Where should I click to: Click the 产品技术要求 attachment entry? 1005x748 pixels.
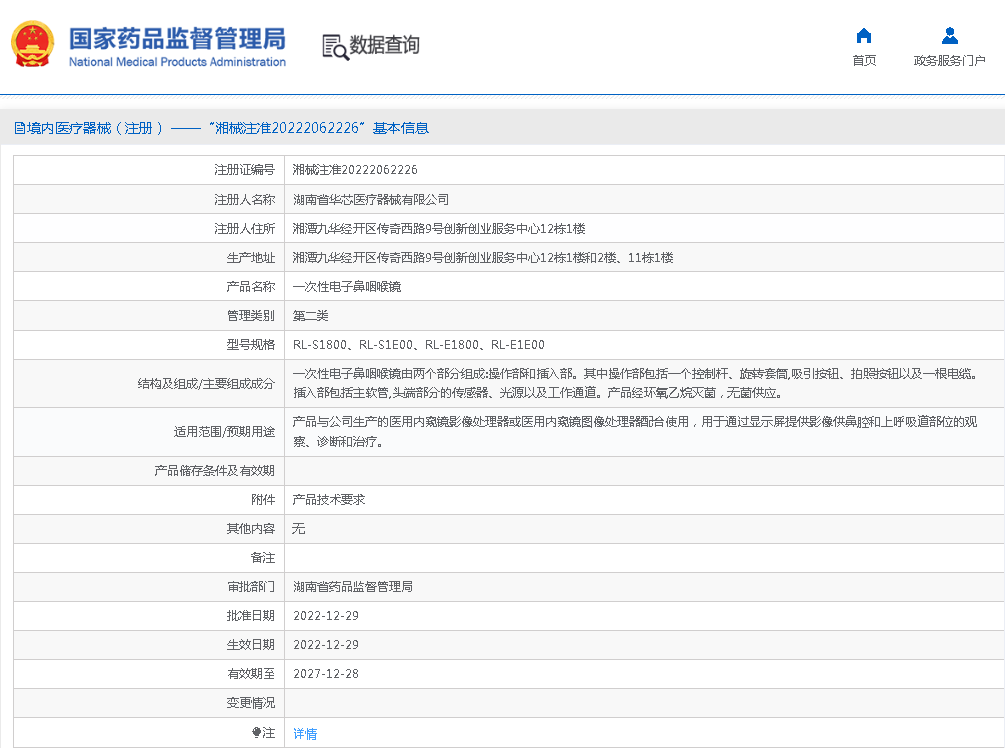point(328,499)
